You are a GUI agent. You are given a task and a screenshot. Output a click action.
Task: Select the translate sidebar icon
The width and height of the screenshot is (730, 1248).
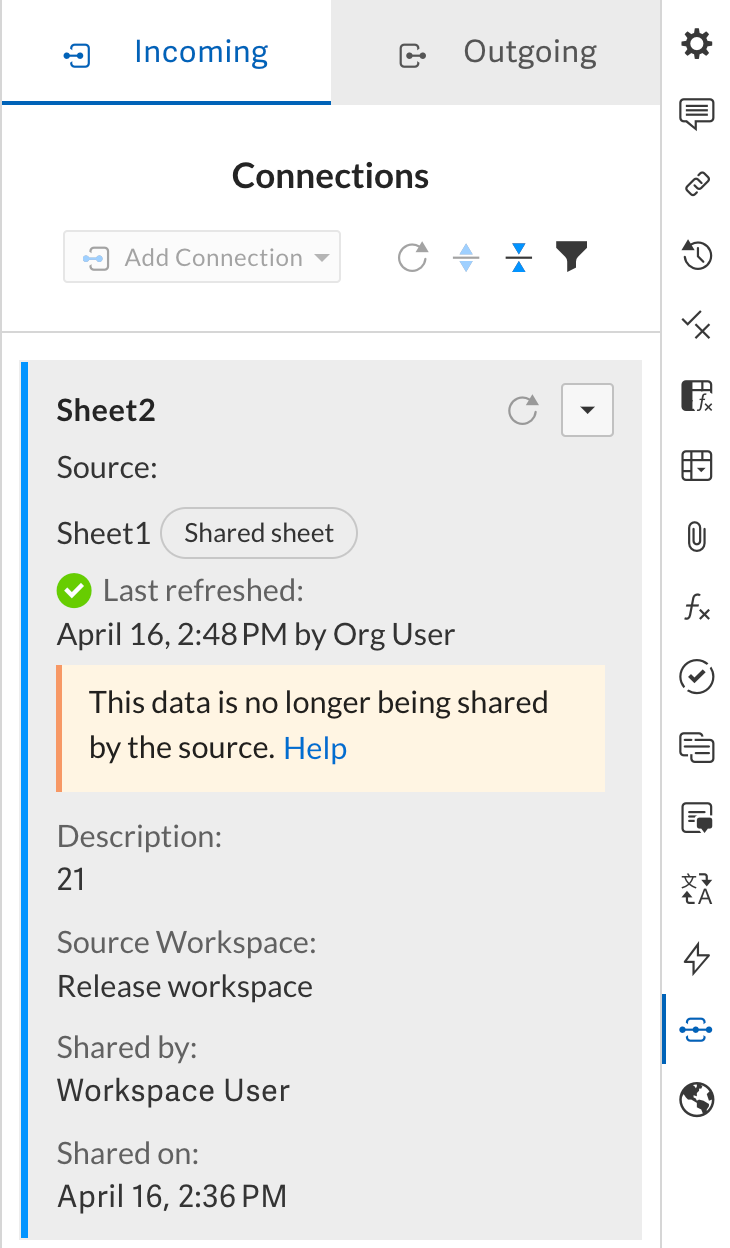(696, 888)
